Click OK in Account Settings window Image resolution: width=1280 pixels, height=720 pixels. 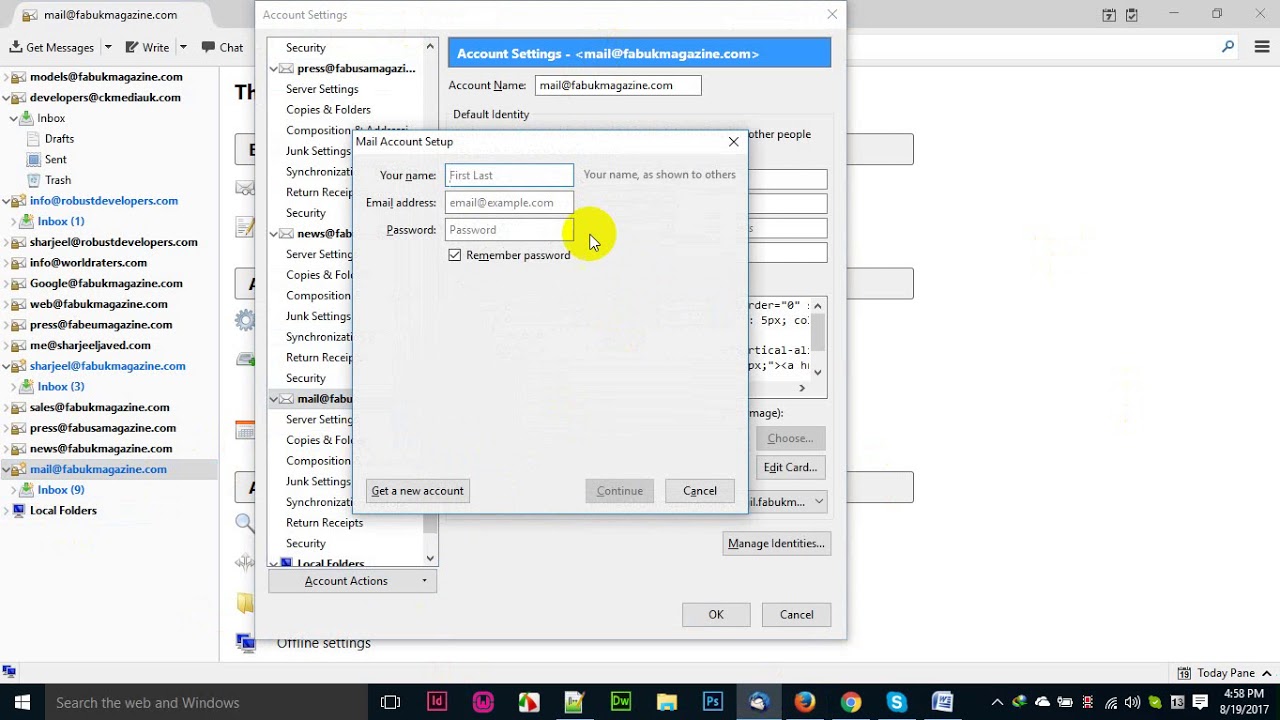(x=716, y=615)
